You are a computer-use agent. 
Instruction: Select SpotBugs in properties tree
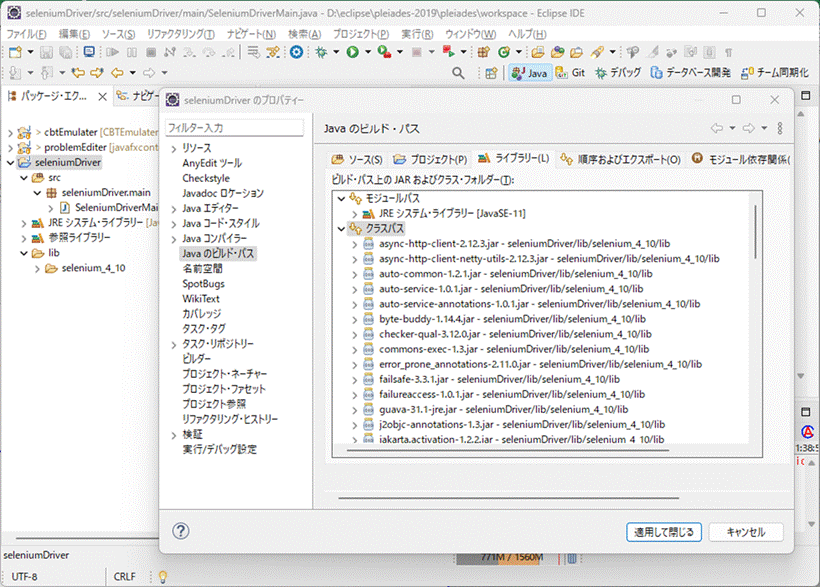pyautogui.click(x=203, y=284)
